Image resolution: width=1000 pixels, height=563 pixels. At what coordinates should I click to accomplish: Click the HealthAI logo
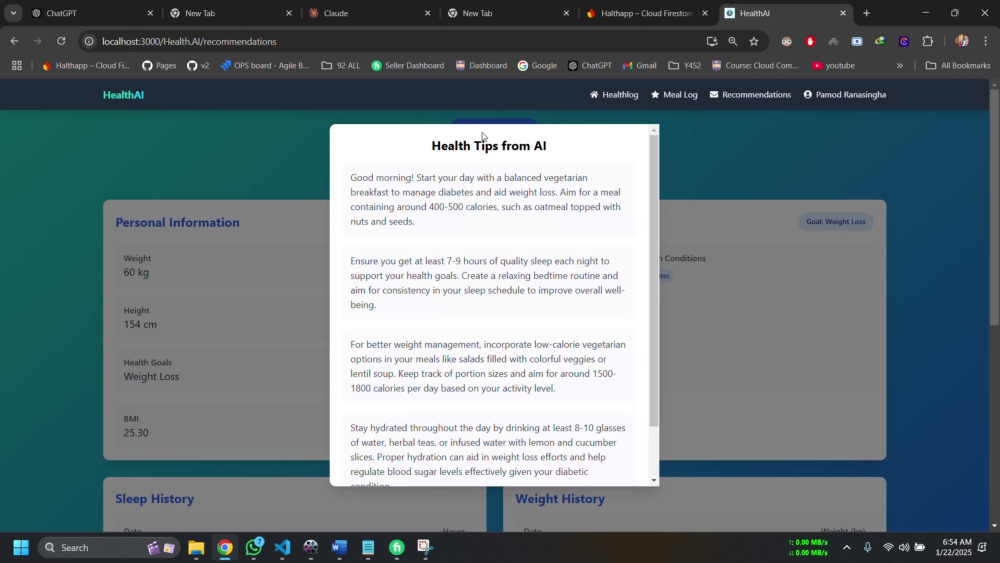123,95
